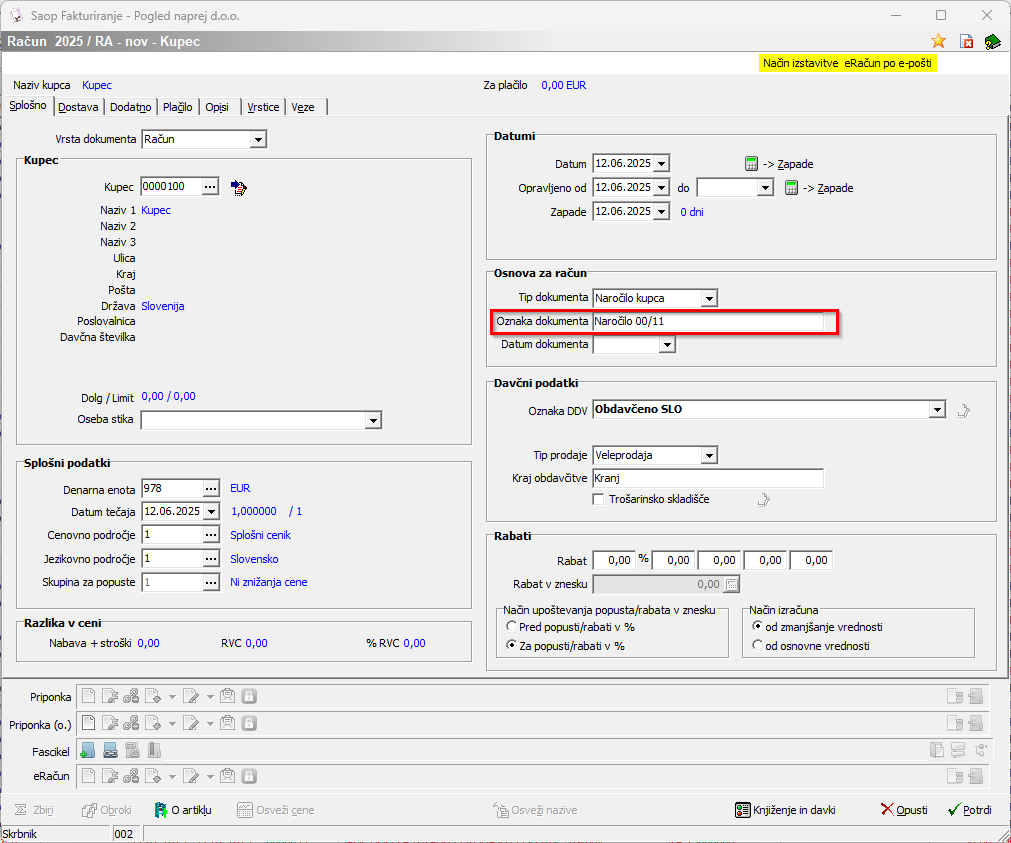Expand the Tip prodaje dropdown

click(x=709, y=456)
